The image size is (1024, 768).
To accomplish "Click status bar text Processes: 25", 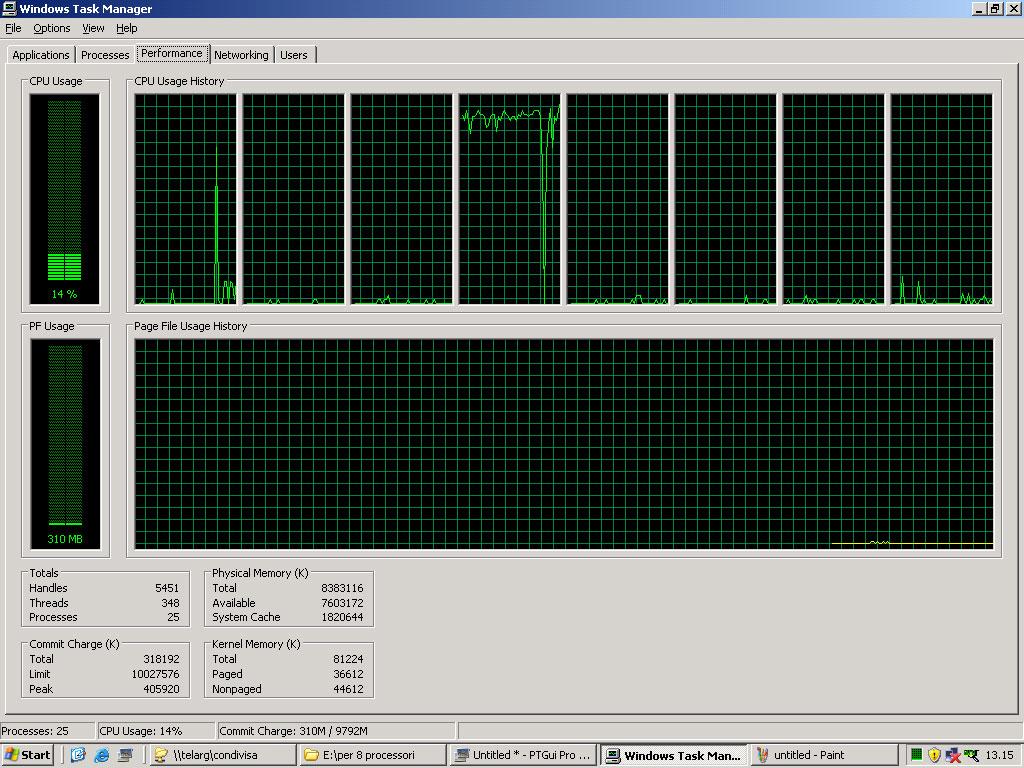I will pyautogui.click(x=35, y=731).
